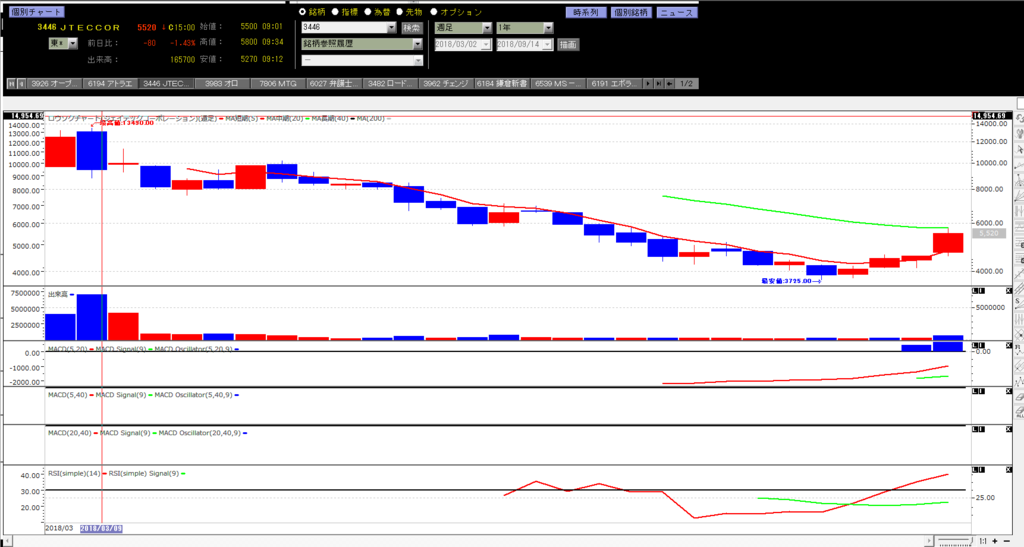Switch to tab 6191 エボラ...
This screenshot has height=547, width=1024.
[614, 84]
